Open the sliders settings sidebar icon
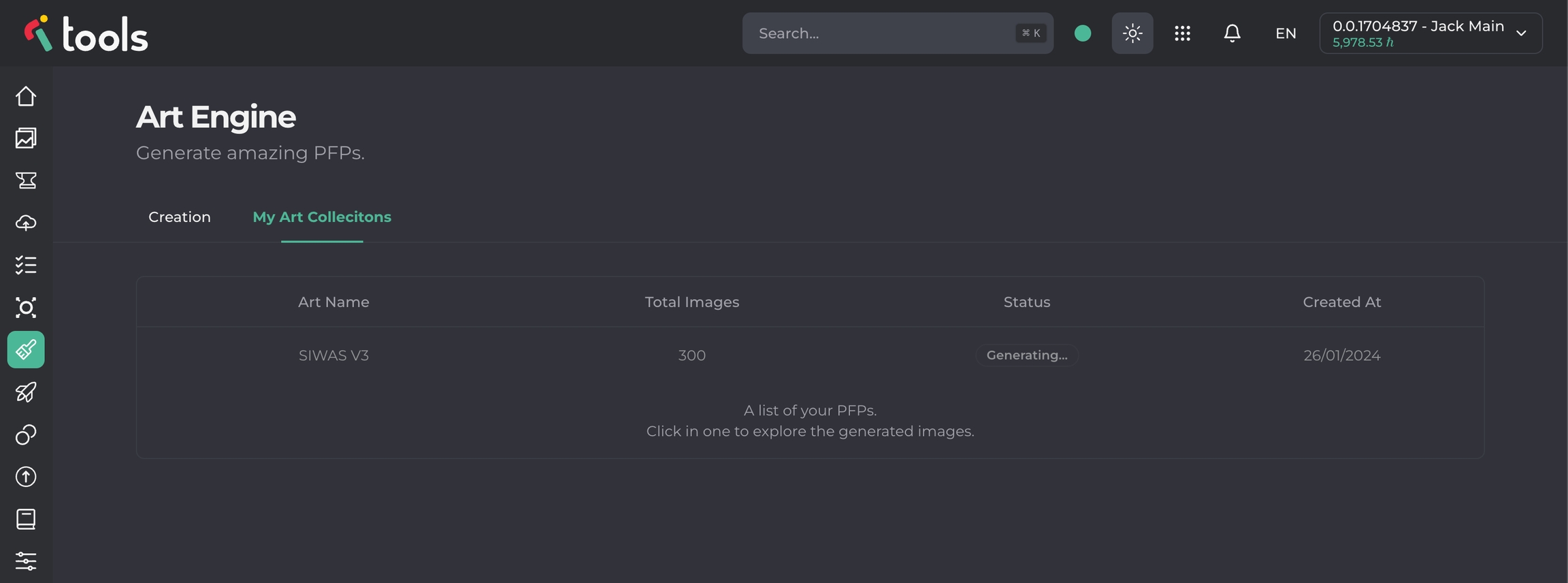 pyautogui.click(x=26, y=561)
